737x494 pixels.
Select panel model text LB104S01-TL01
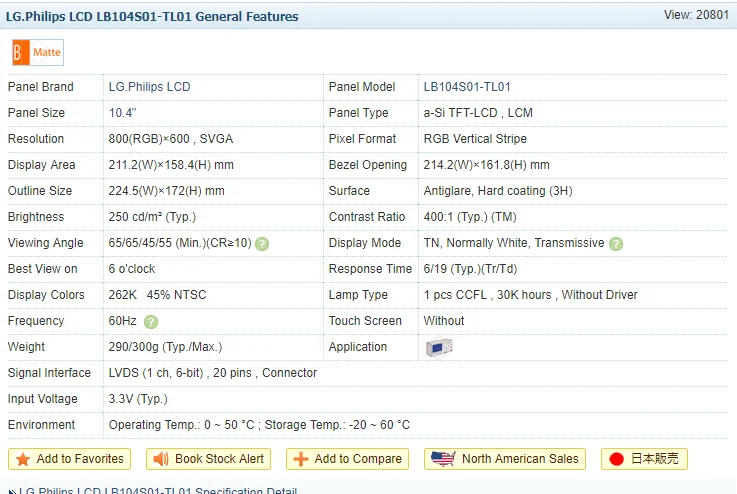467,87
